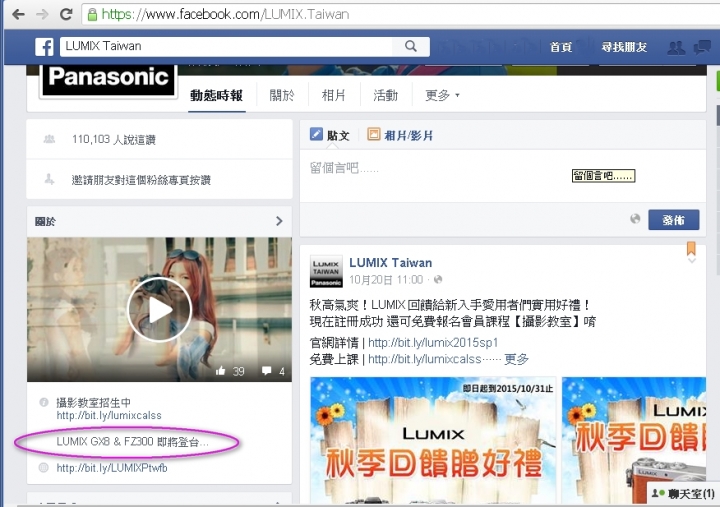Viewport: 720px width, 507px height.
Task: Click 110,103 人說這讚 row
Action: point(159,140)
